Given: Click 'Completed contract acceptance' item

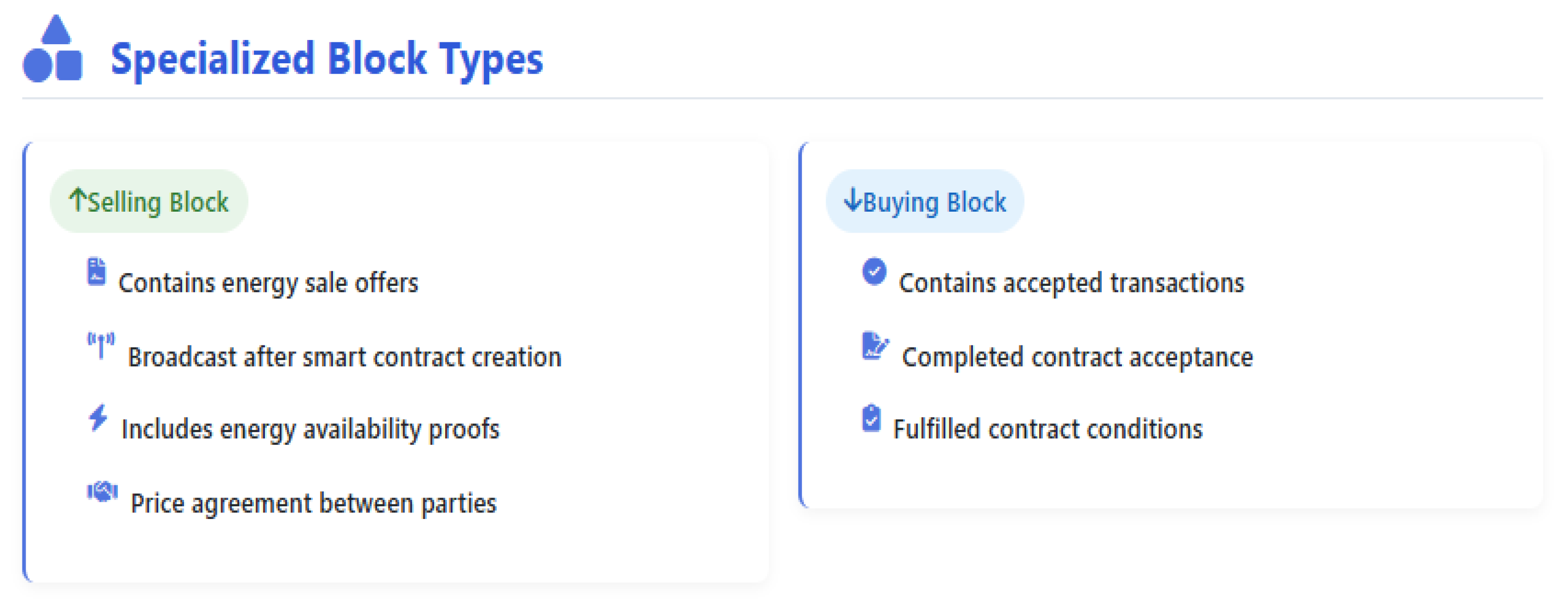Looking at the screenshot, I should (x=1077, y=357).
